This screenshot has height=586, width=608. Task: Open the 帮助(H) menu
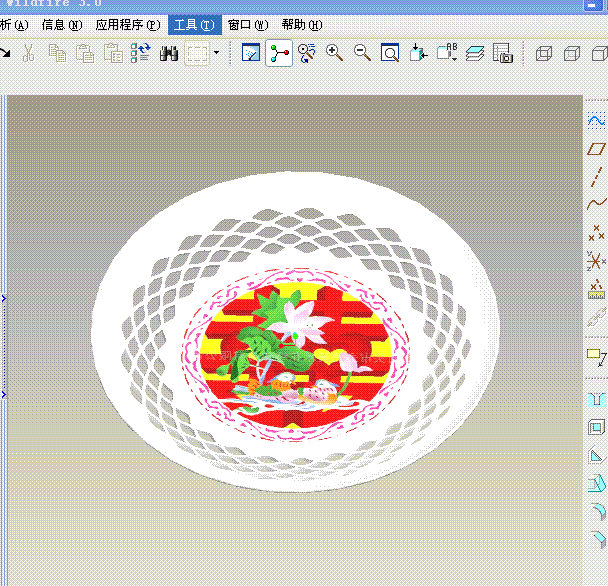301,25
